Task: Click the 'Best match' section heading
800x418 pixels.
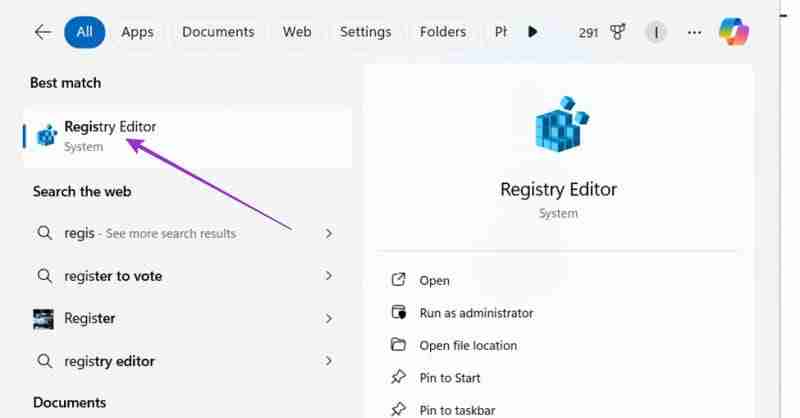Action: 65,83
